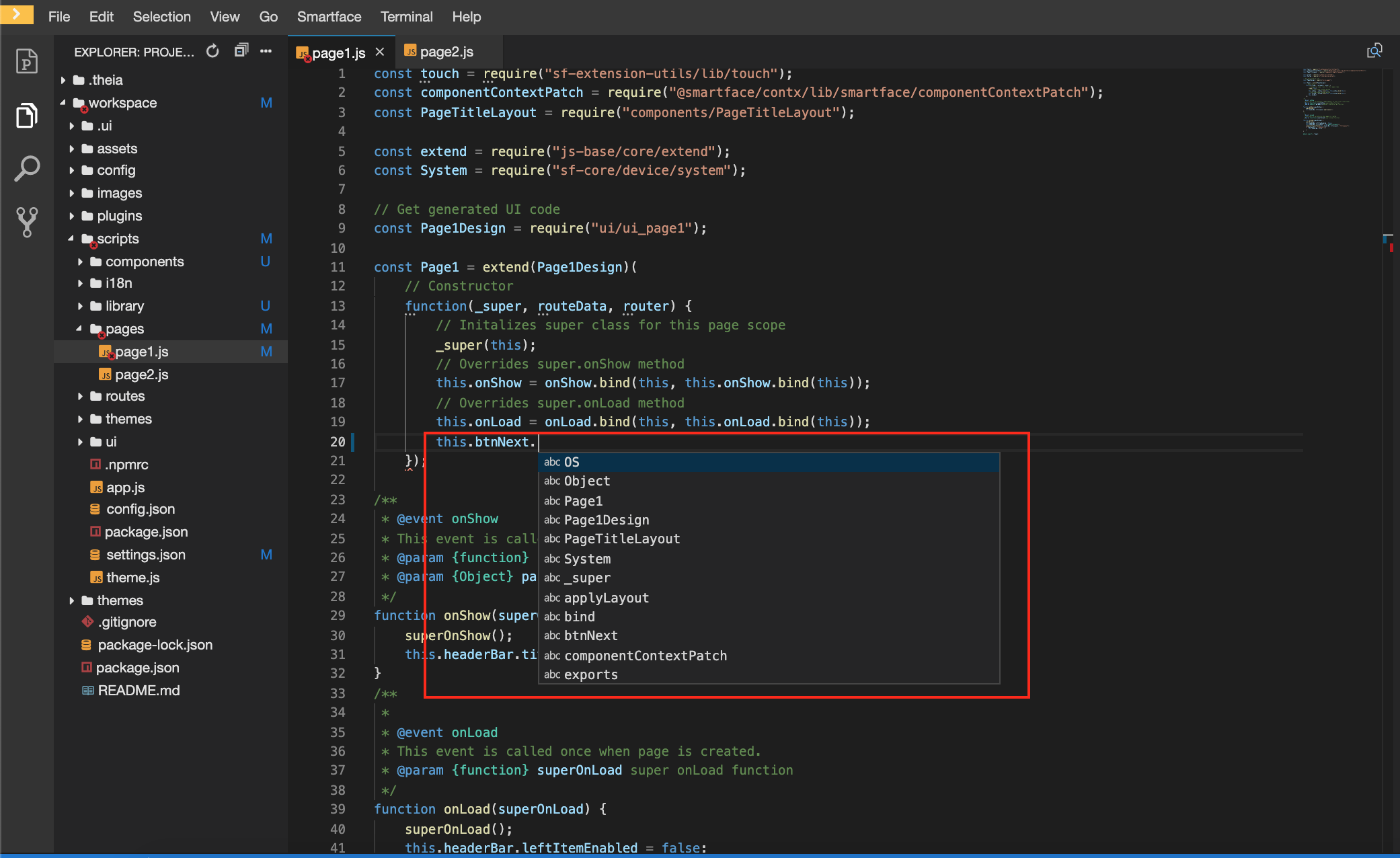Open the explorer more actions ellipsis
This screenshot has width=1400, height=858.
point(266,51)
